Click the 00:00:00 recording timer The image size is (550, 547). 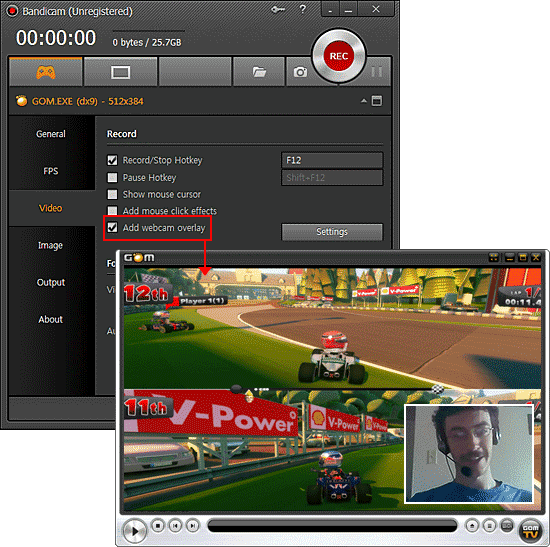[56, 38]
